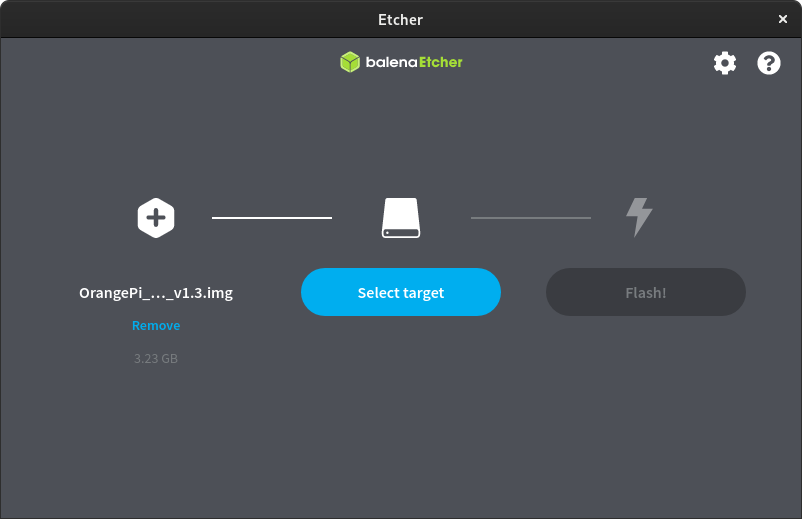Click the white "balena" word in header

(392, 62)
